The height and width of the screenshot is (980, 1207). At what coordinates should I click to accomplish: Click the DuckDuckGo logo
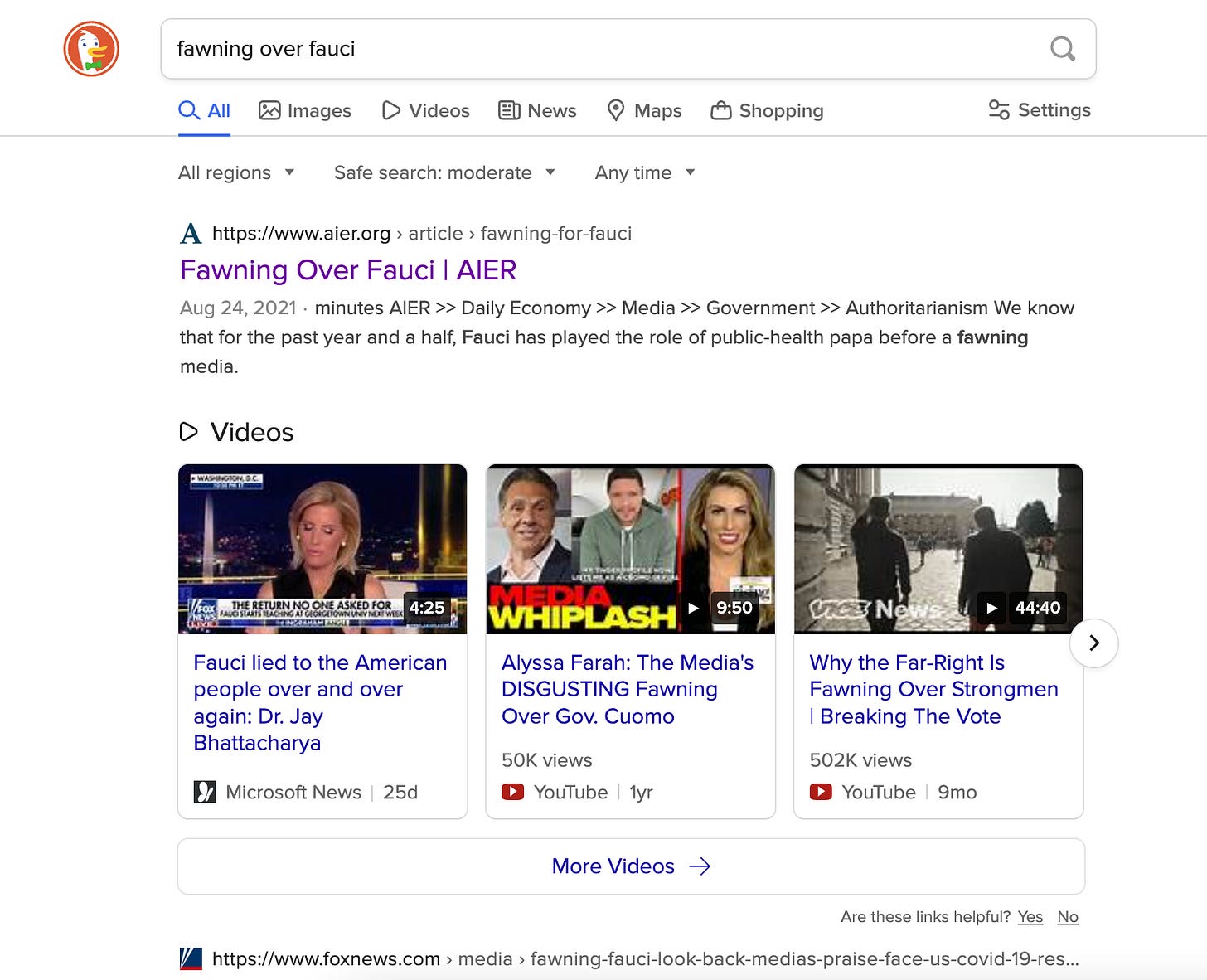point(91,49)
